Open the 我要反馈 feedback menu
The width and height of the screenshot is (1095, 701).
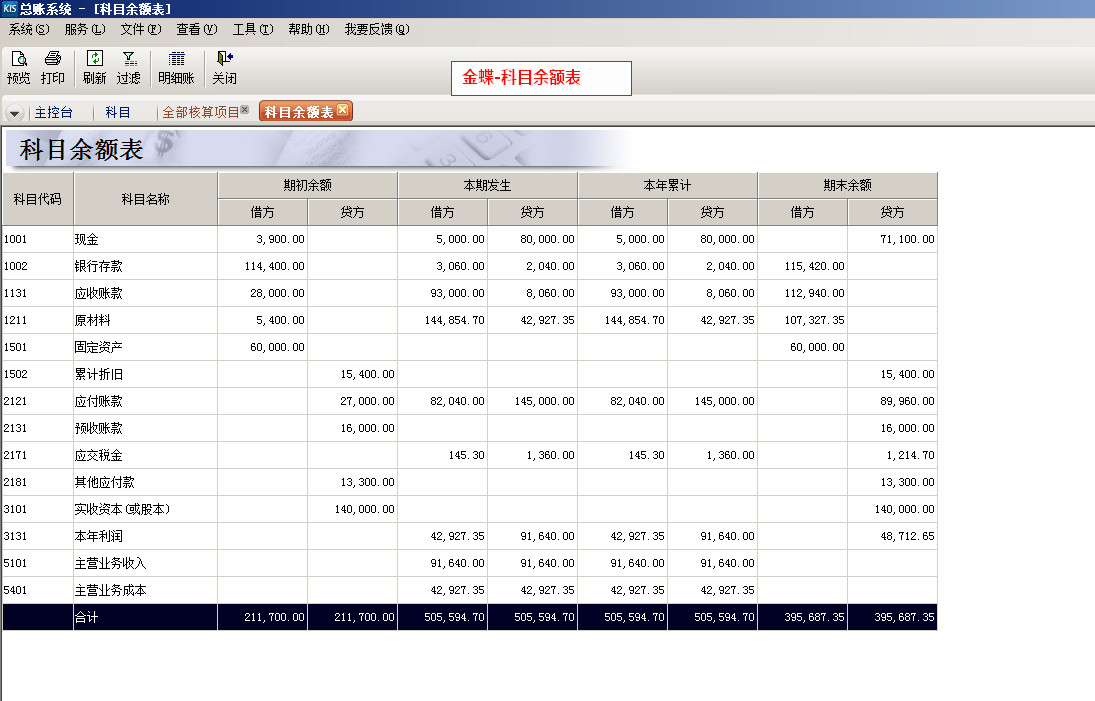(376, 29)
